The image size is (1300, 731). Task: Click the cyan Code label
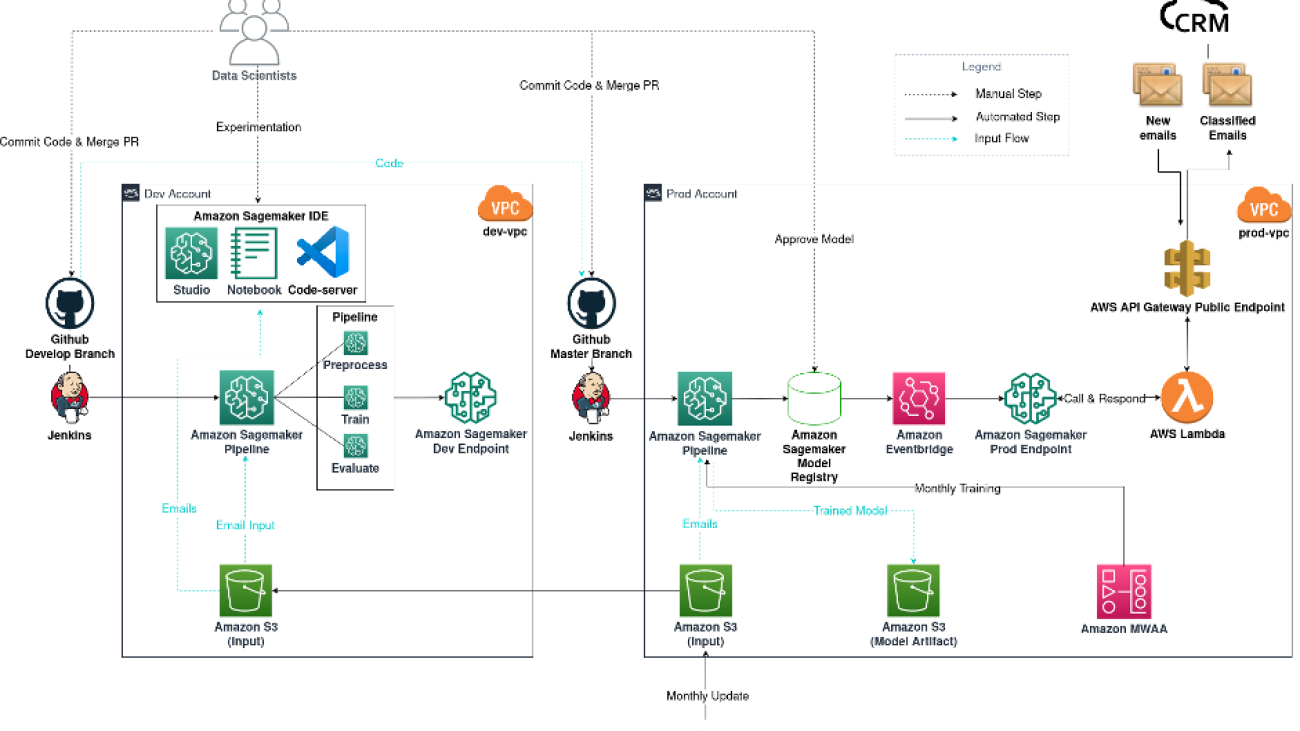[389, 163]
